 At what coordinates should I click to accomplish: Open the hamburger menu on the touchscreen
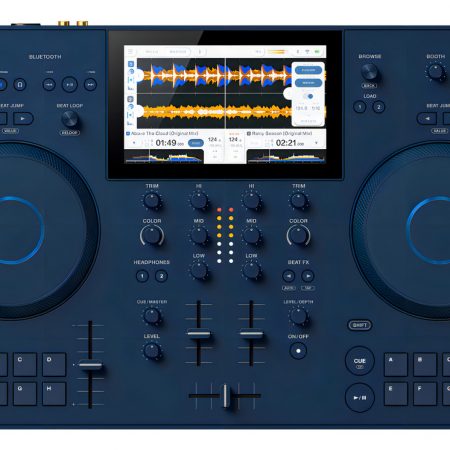click(x=131, y=52)
